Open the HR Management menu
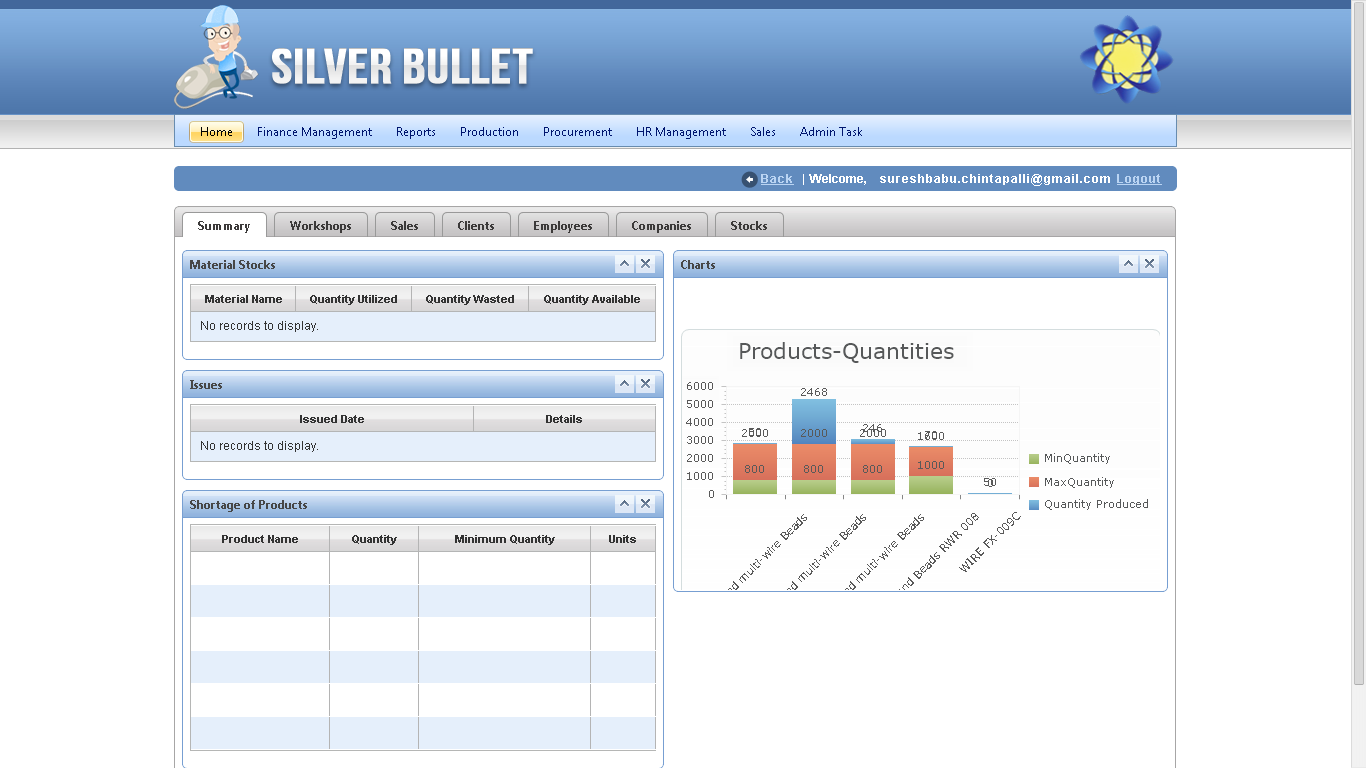The image size is (1366, 768). coord(680,131)
